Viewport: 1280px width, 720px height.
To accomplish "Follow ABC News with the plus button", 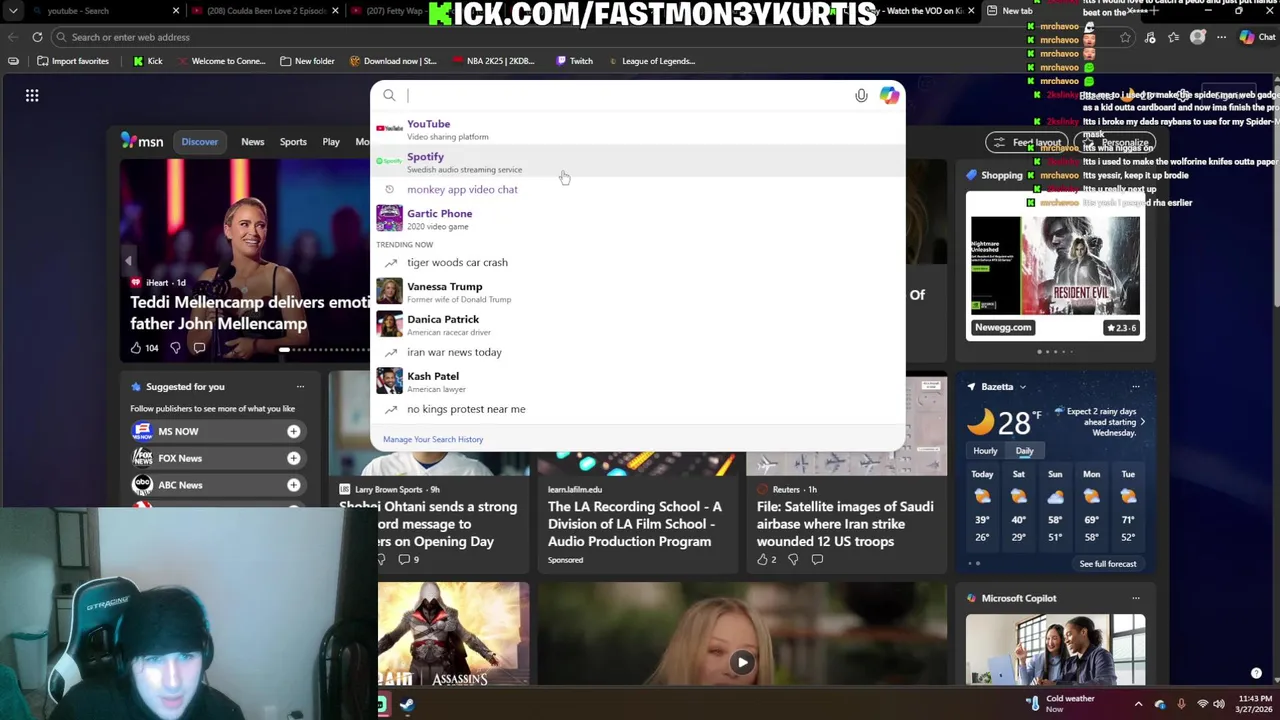I will pos(293,485).
